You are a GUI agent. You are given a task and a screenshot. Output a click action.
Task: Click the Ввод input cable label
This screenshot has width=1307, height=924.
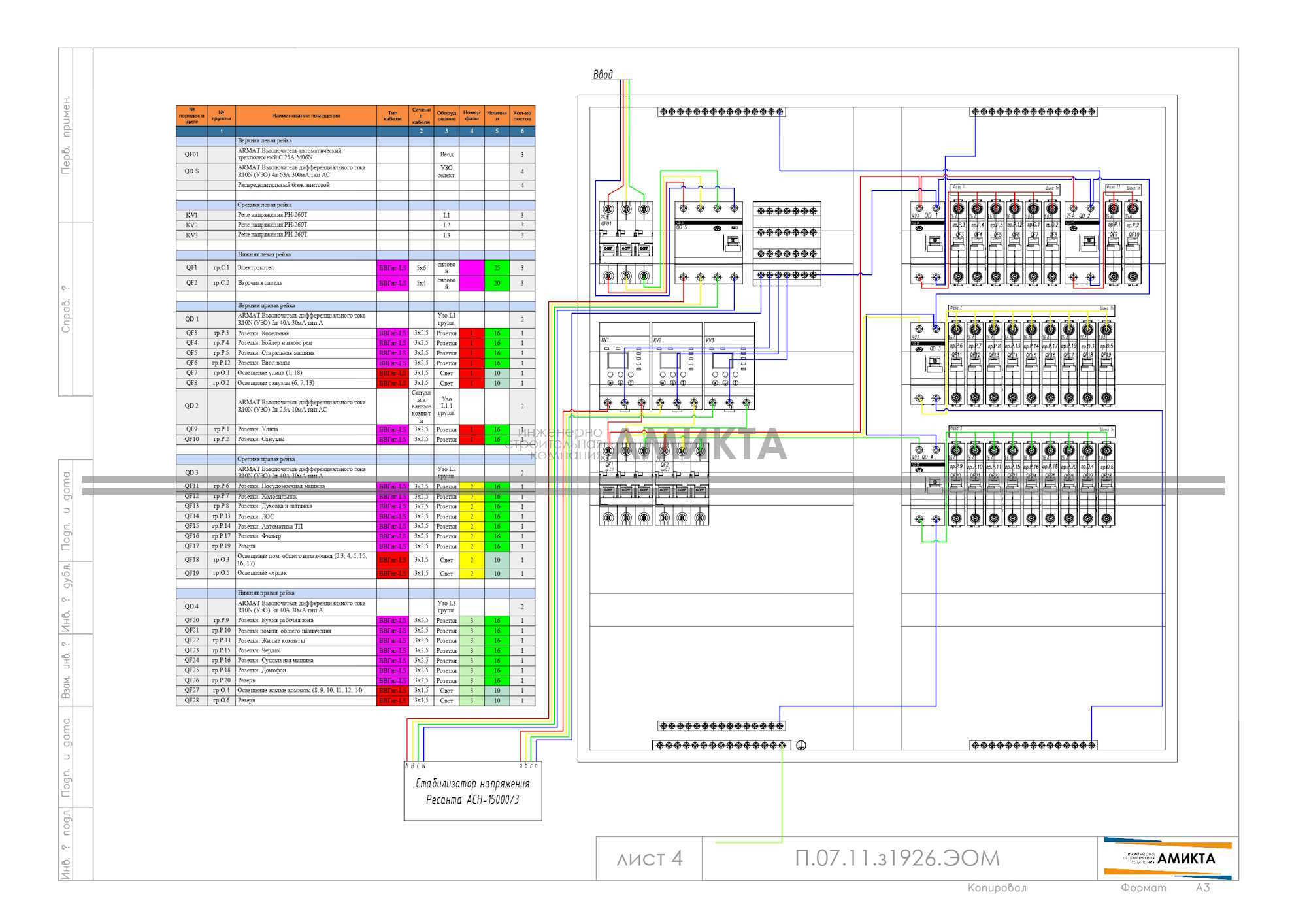tap(603, 74)
